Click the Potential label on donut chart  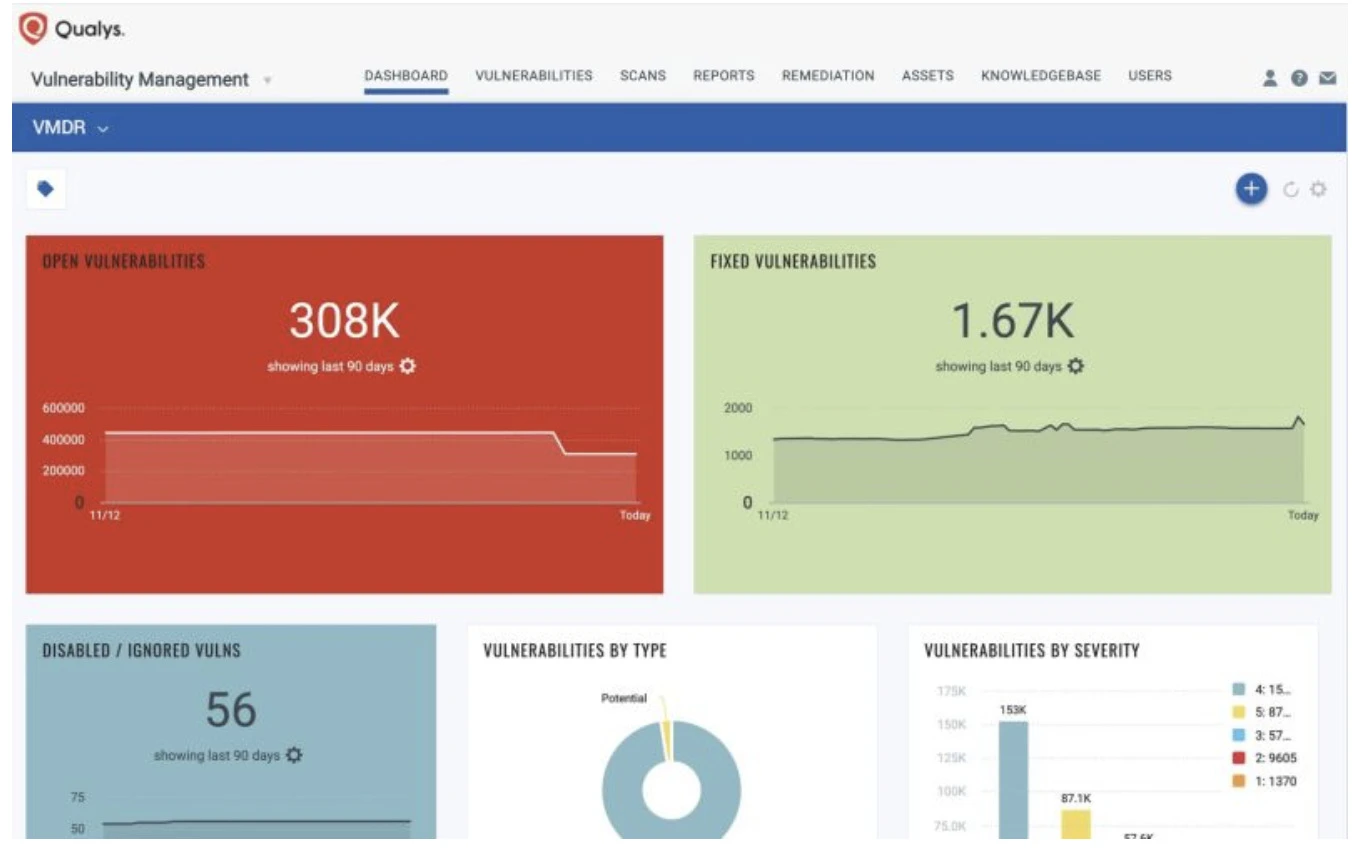click(624, 698)
